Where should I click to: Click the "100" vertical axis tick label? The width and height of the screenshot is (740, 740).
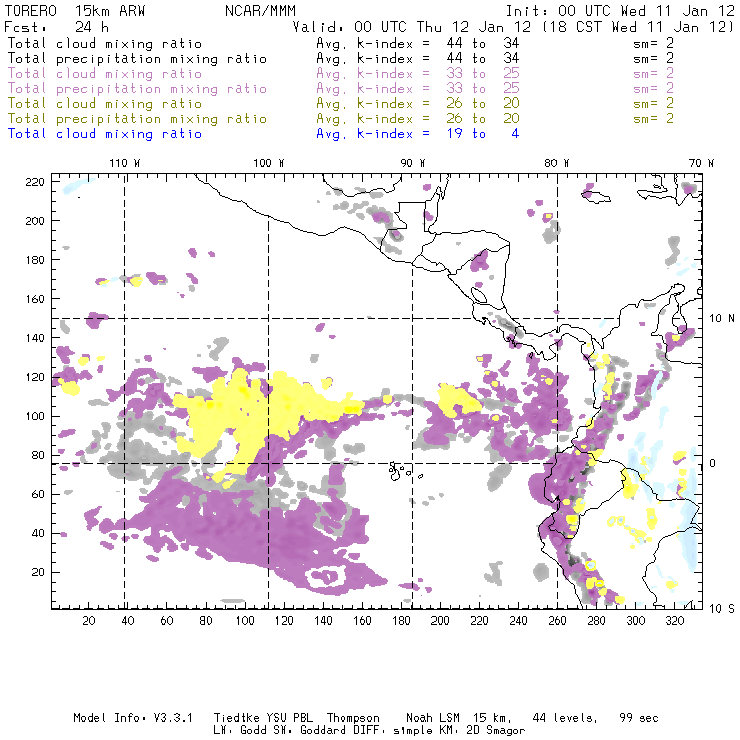[35, 416]
